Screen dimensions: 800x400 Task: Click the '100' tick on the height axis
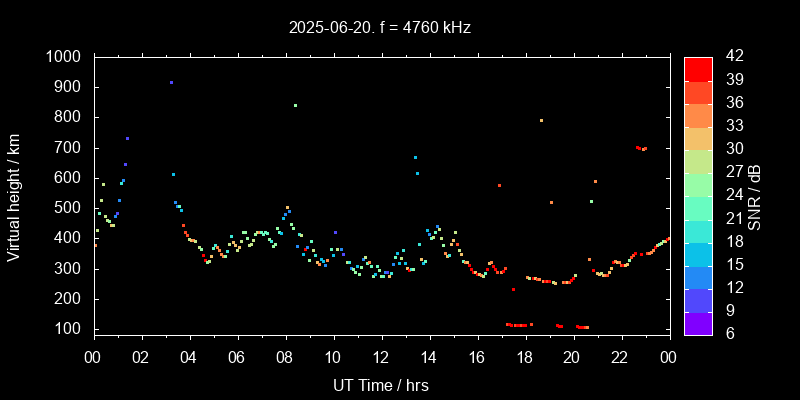(71, 329)
